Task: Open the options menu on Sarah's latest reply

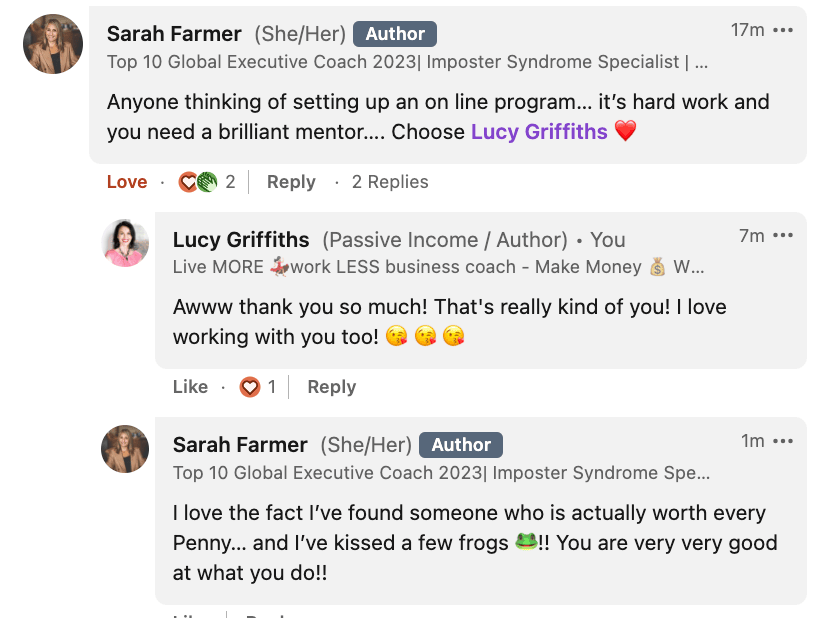Action: click(x=783, y=441)
